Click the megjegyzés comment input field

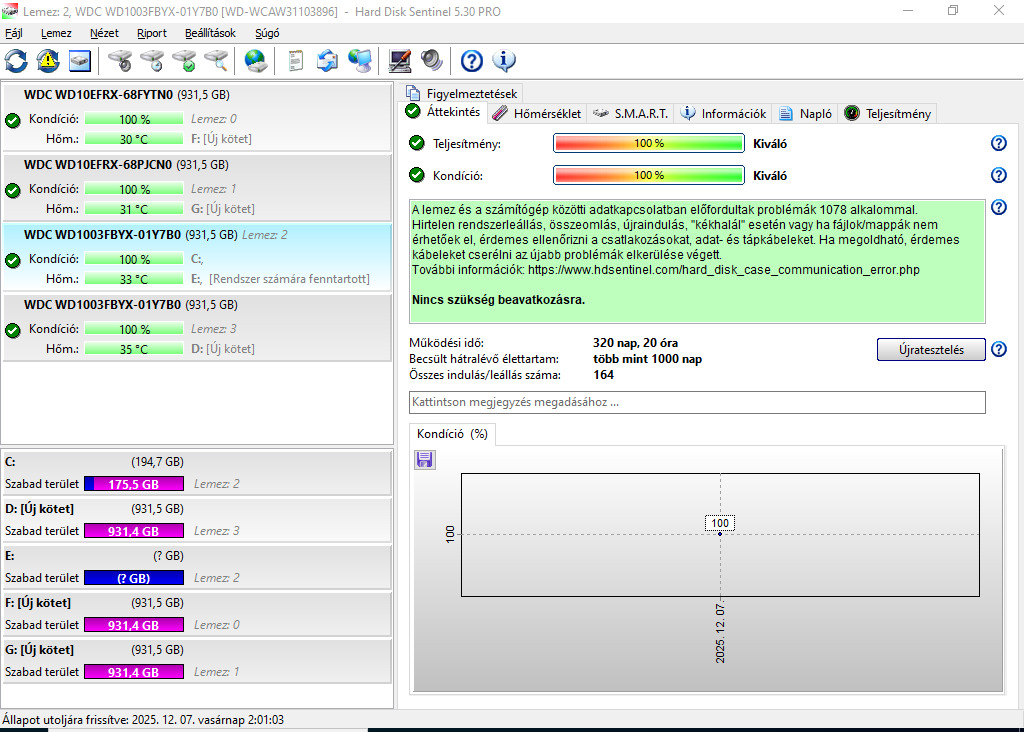697,402
